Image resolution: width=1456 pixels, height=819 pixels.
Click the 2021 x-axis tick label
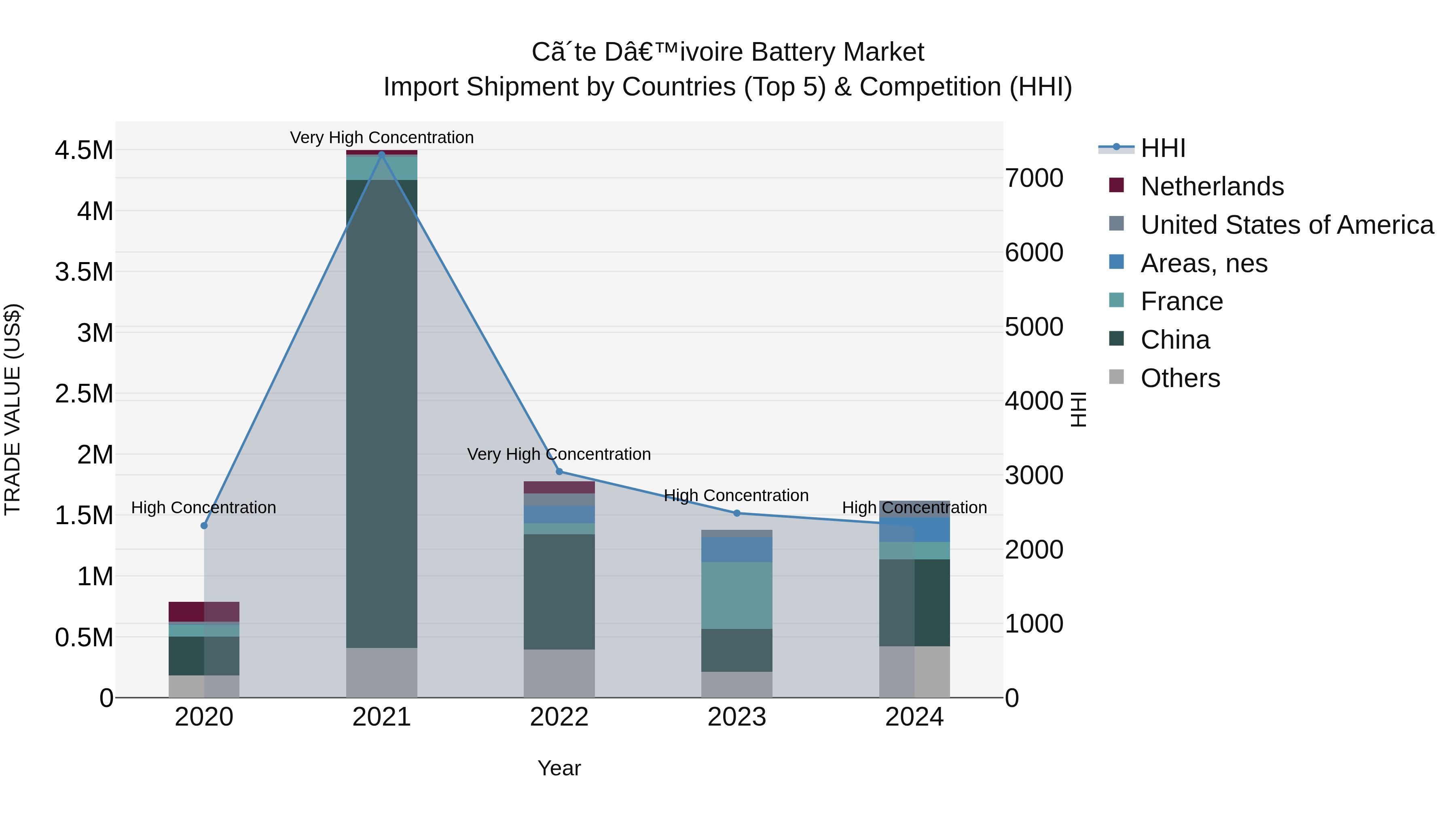point(381,717)
